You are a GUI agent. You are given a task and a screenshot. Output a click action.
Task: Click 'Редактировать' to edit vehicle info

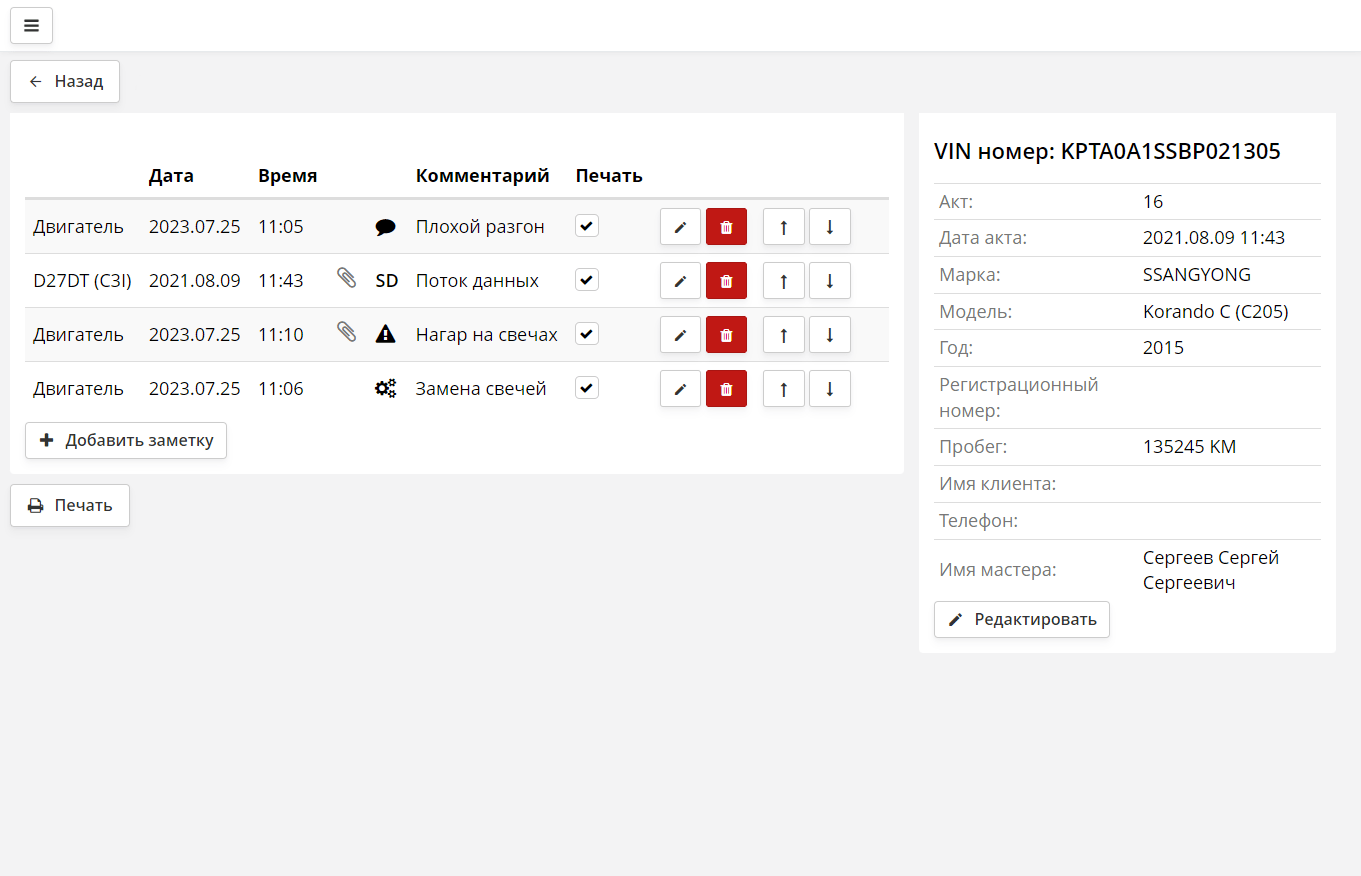point(1021,619)
